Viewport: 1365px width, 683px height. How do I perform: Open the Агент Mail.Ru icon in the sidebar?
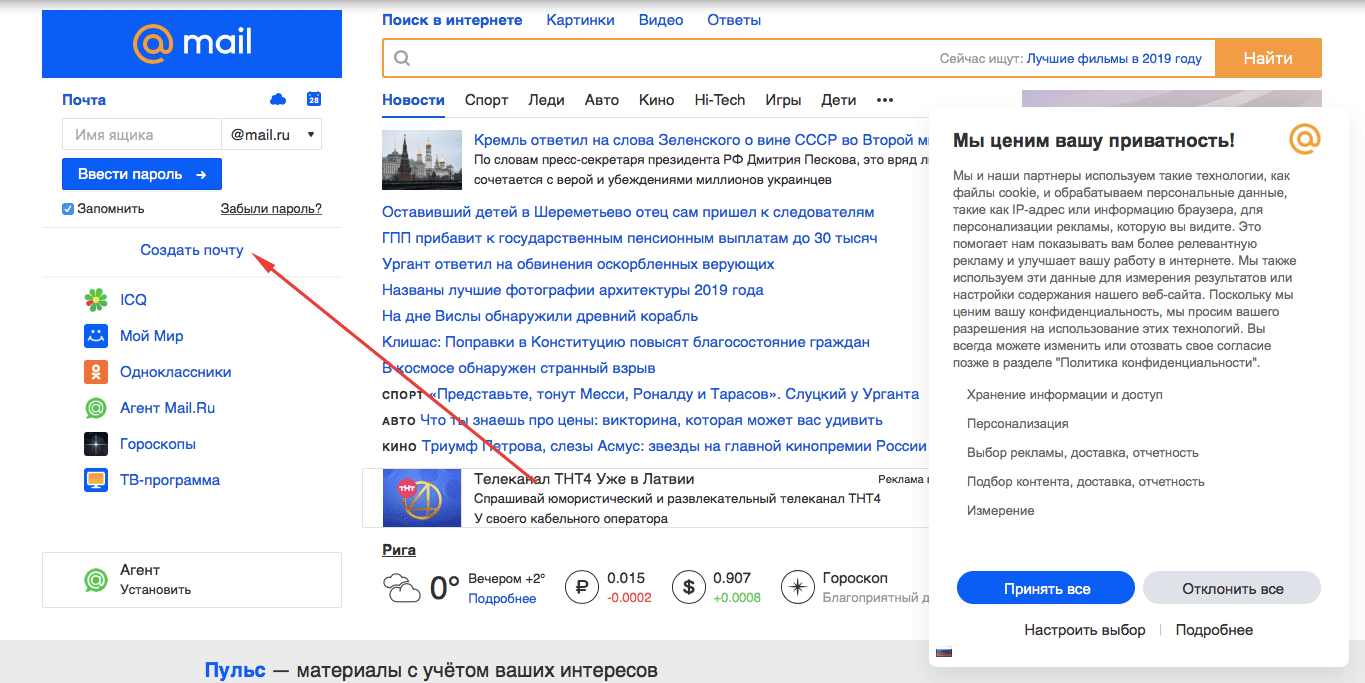(x=95, y=408)
